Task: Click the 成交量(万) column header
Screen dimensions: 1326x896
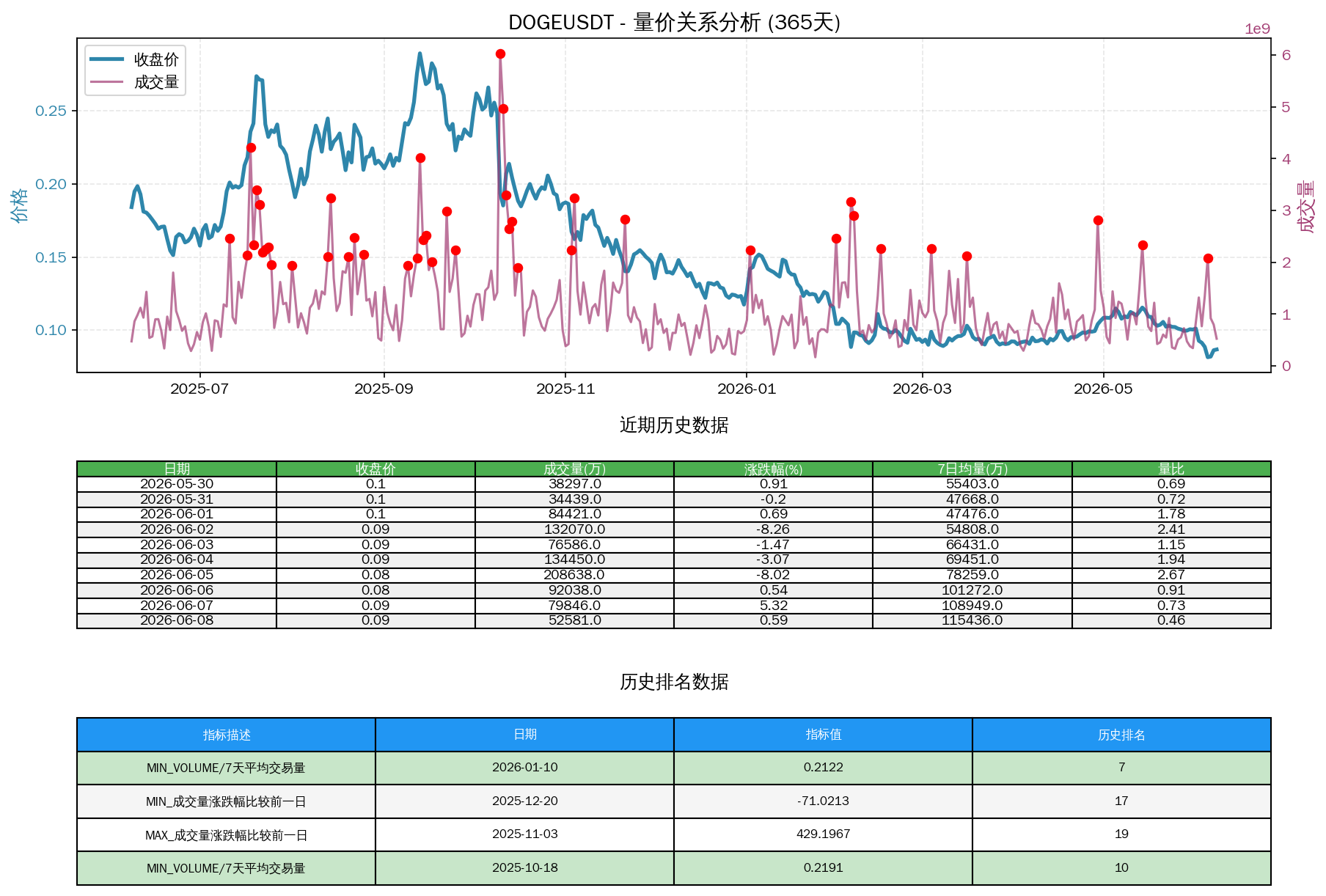Action: point(574,469)
